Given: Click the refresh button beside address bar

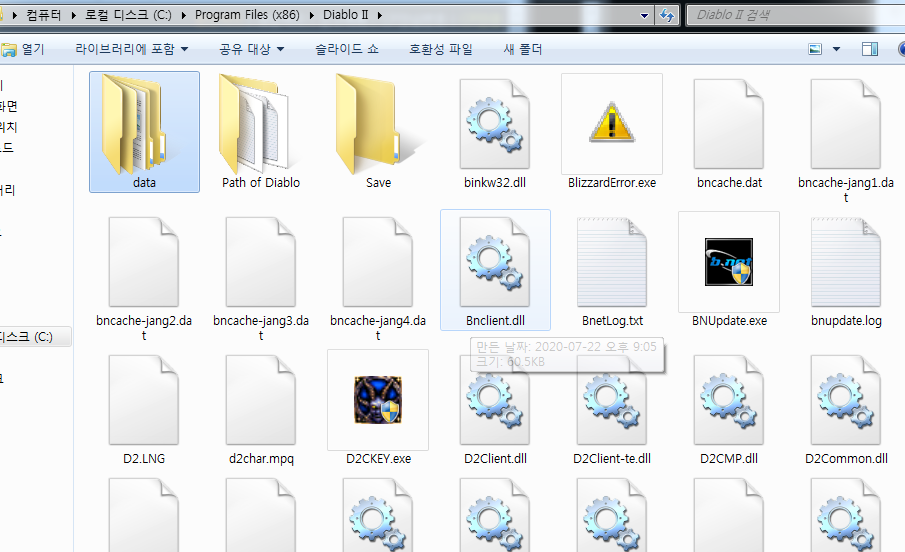Looking at the screenshot, I should 667,15.
